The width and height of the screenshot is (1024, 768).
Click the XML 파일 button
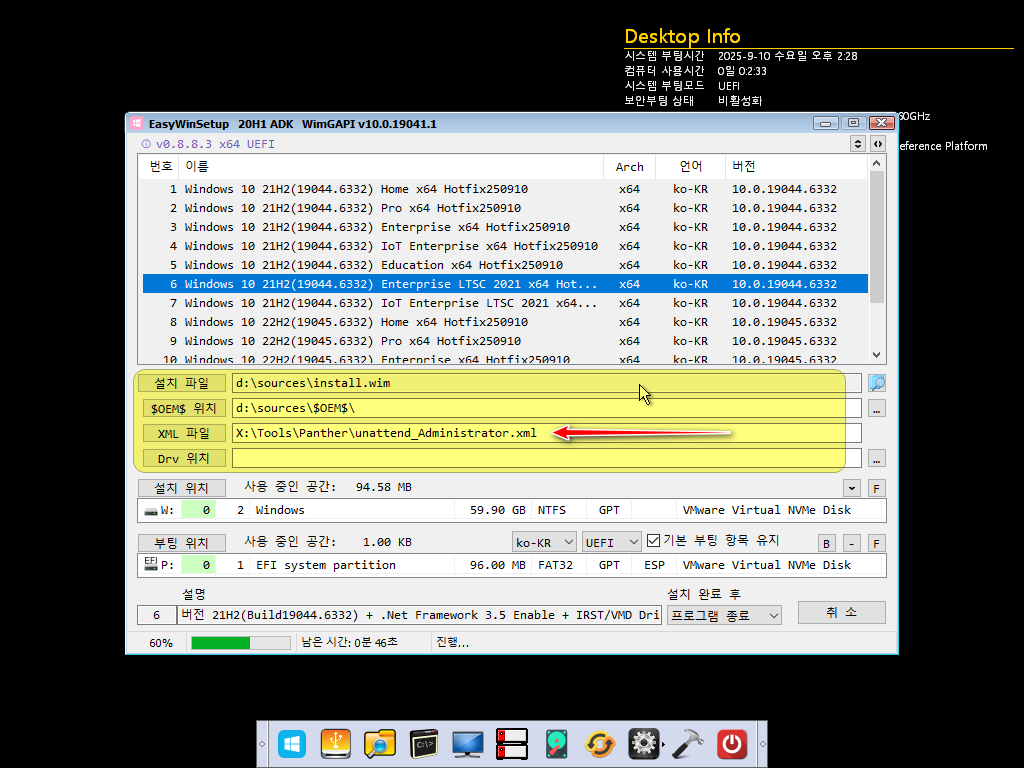point(184,434)
